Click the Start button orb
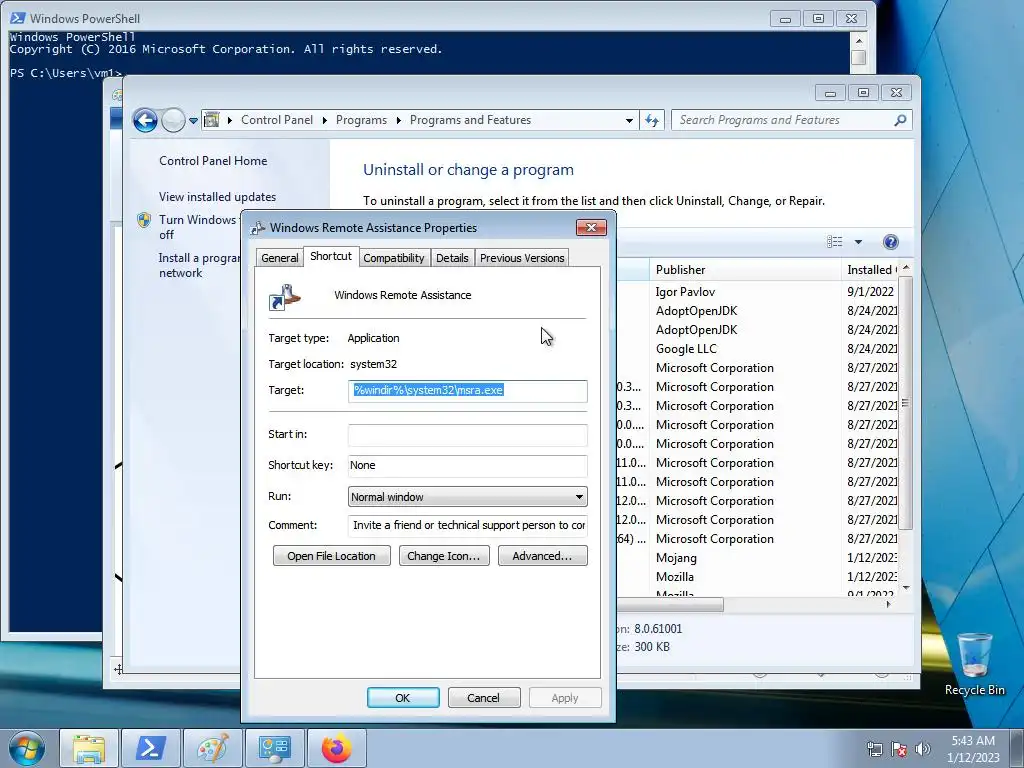The width and height of the screenshot is (1024, 768). click(x=26, y=748)
